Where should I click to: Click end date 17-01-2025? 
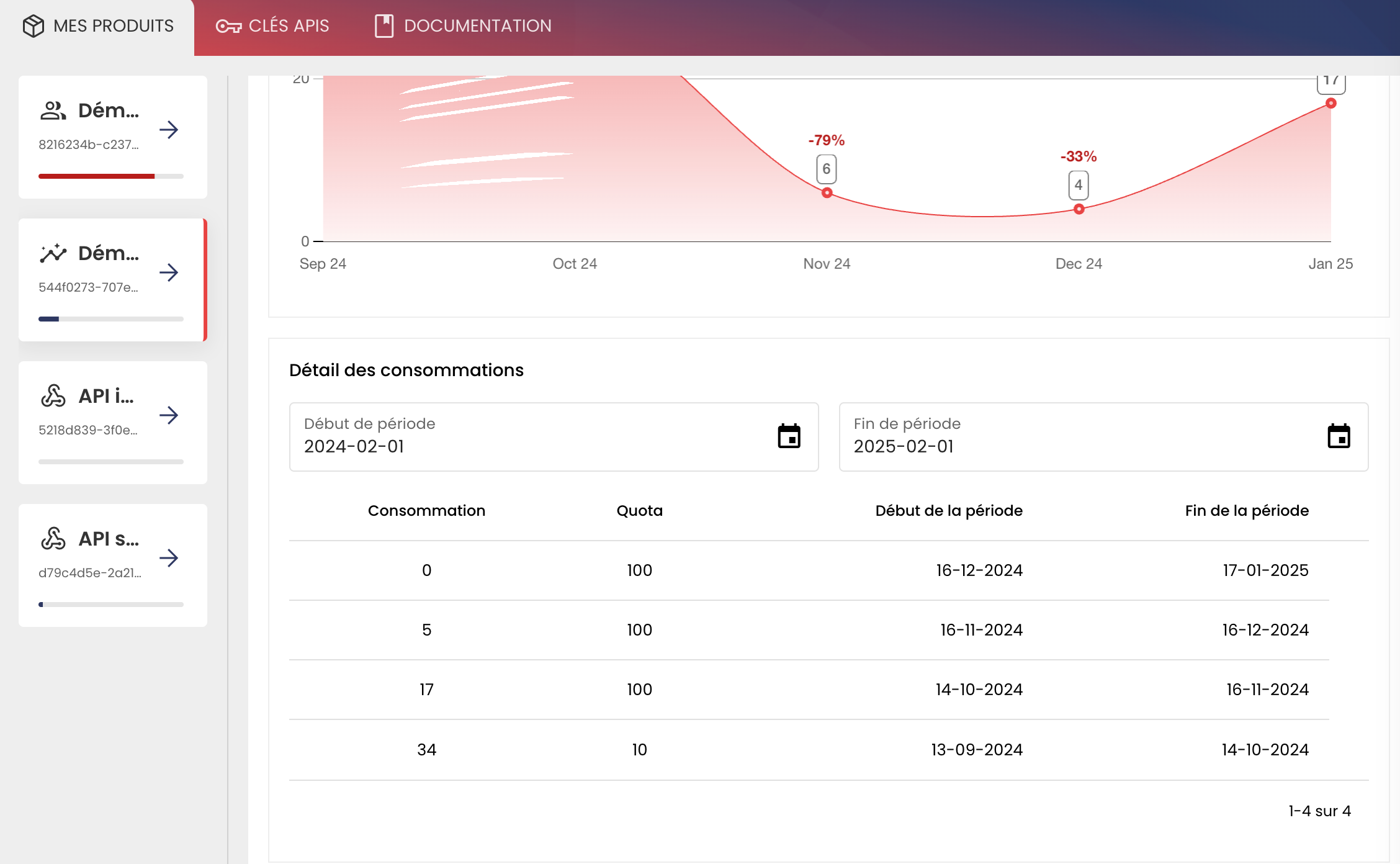(1266, 570)
